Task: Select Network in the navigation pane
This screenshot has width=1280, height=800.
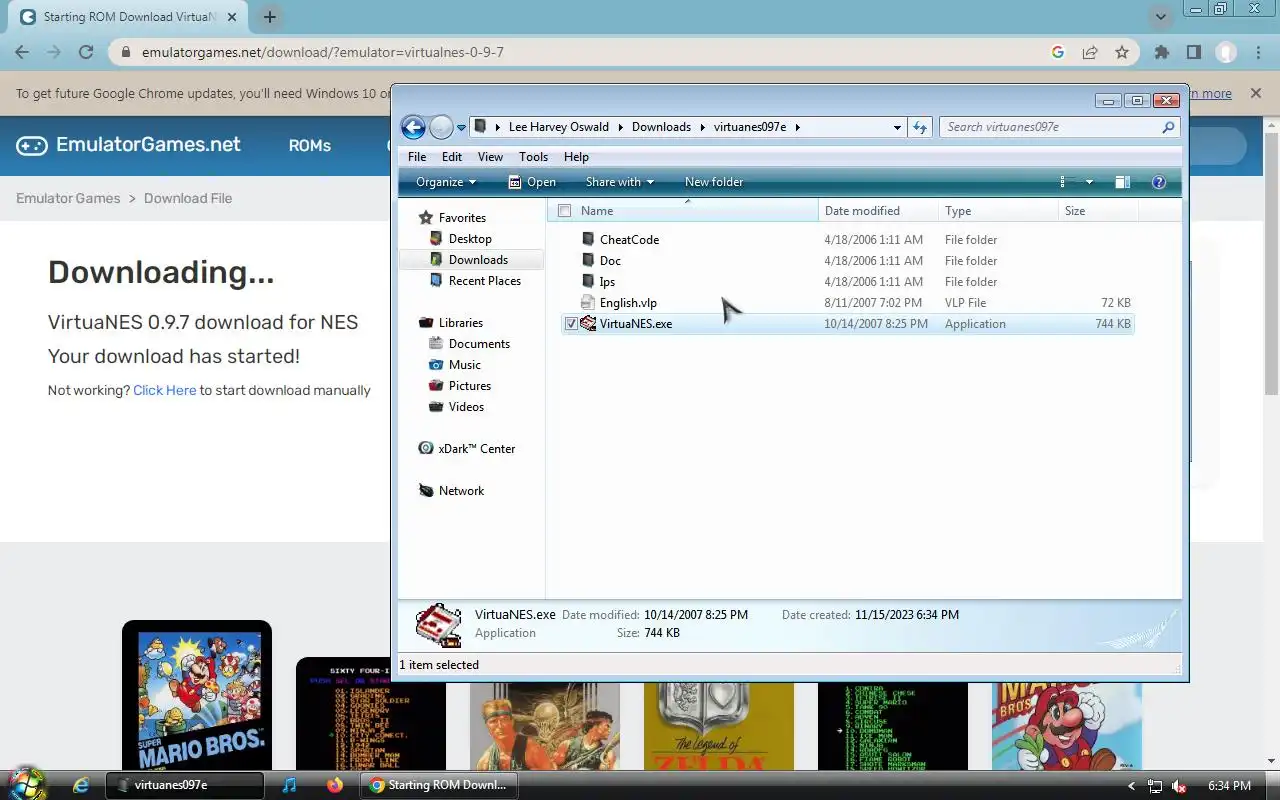Action: 461,491
